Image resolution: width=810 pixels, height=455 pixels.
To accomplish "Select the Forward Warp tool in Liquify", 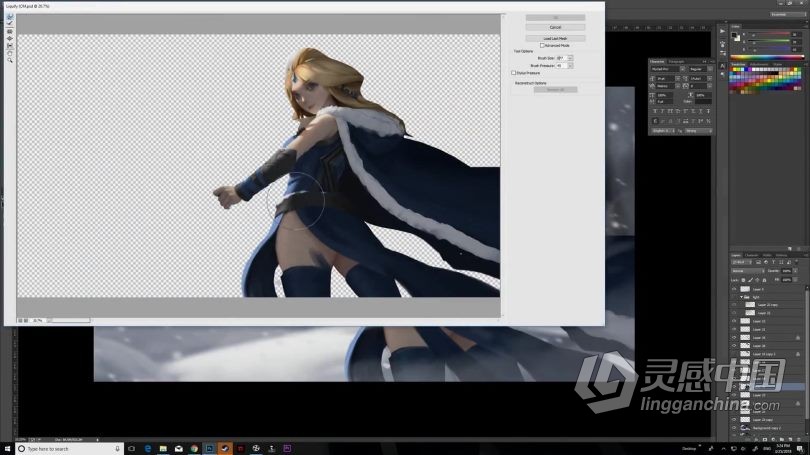I will point(10,17).
